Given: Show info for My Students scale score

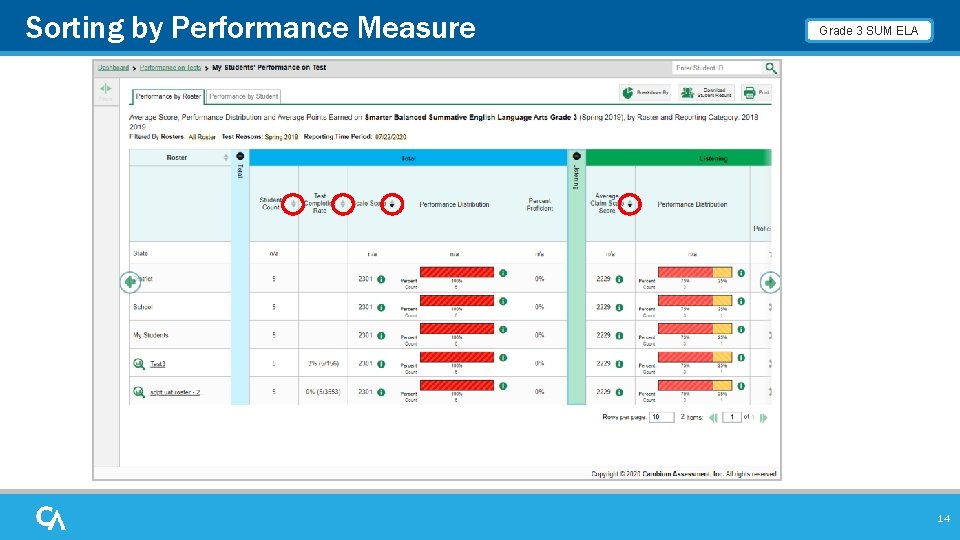Looking at the screenshot, I should (x=381, y=336).
